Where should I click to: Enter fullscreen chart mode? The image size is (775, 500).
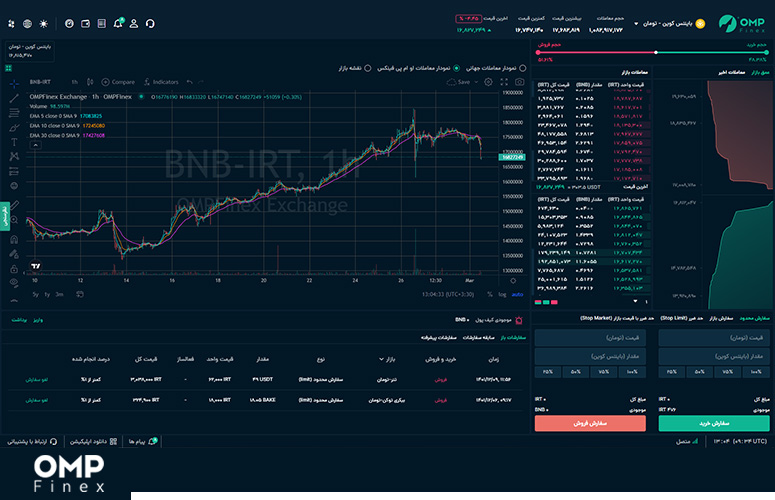pyautogui.click(x=504, y=82)
